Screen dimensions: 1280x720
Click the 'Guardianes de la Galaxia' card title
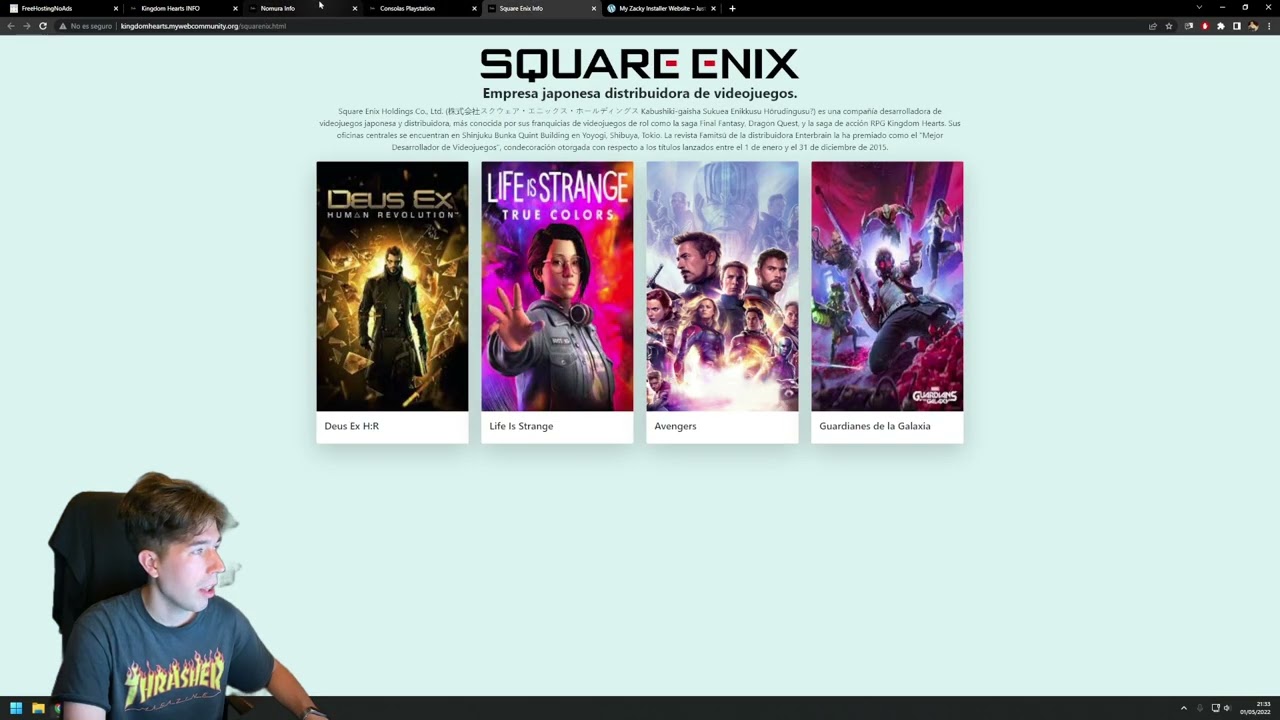[x=875, y=426]
